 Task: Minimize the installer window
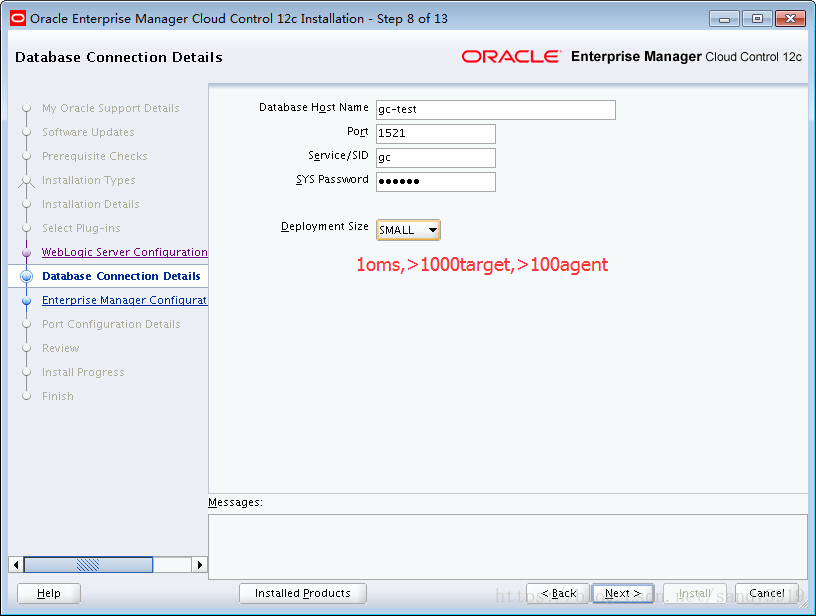pyautogui.click(x=724, y=19)
